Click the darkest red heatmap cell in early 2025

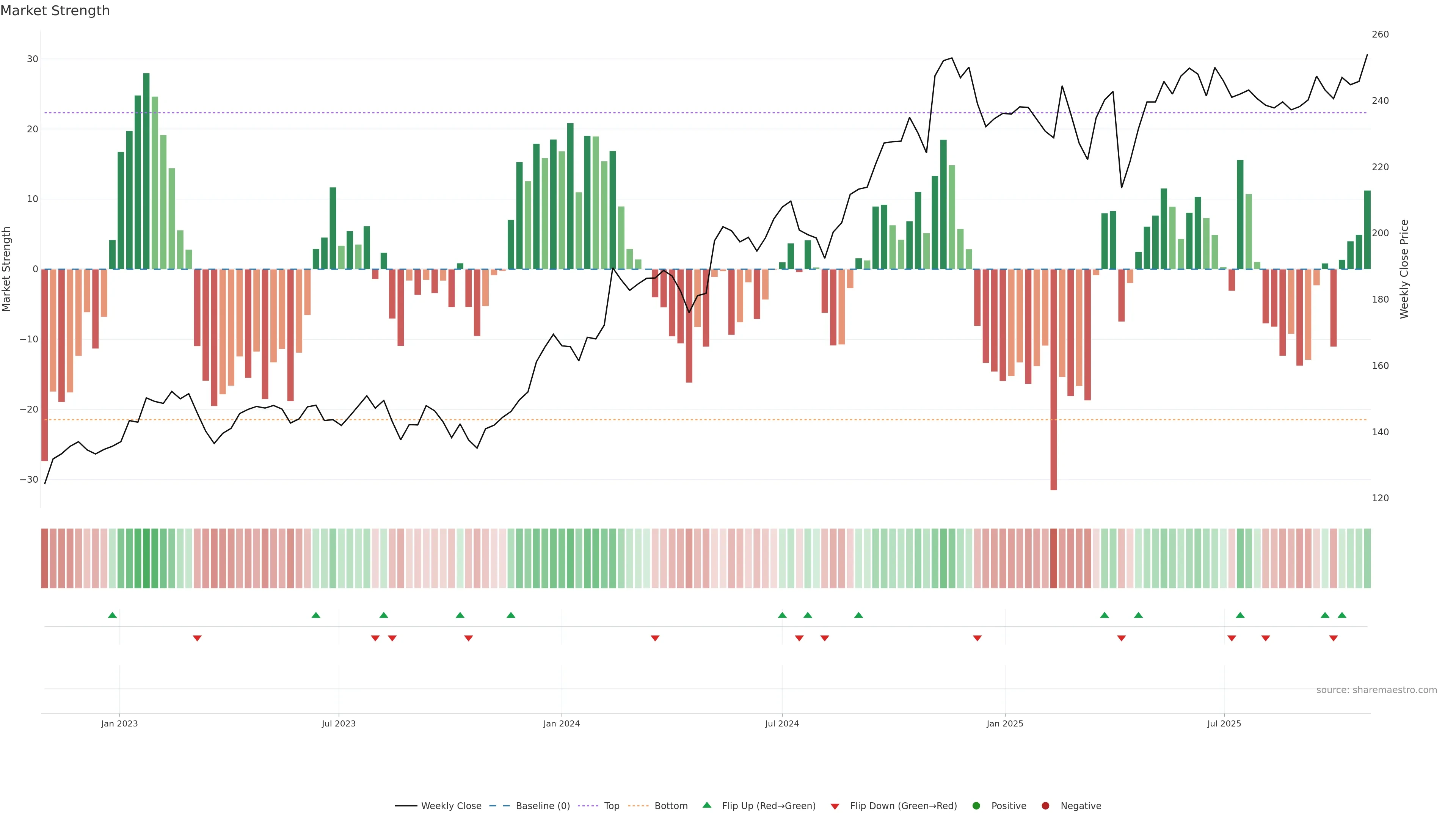tap(1054, 558)
